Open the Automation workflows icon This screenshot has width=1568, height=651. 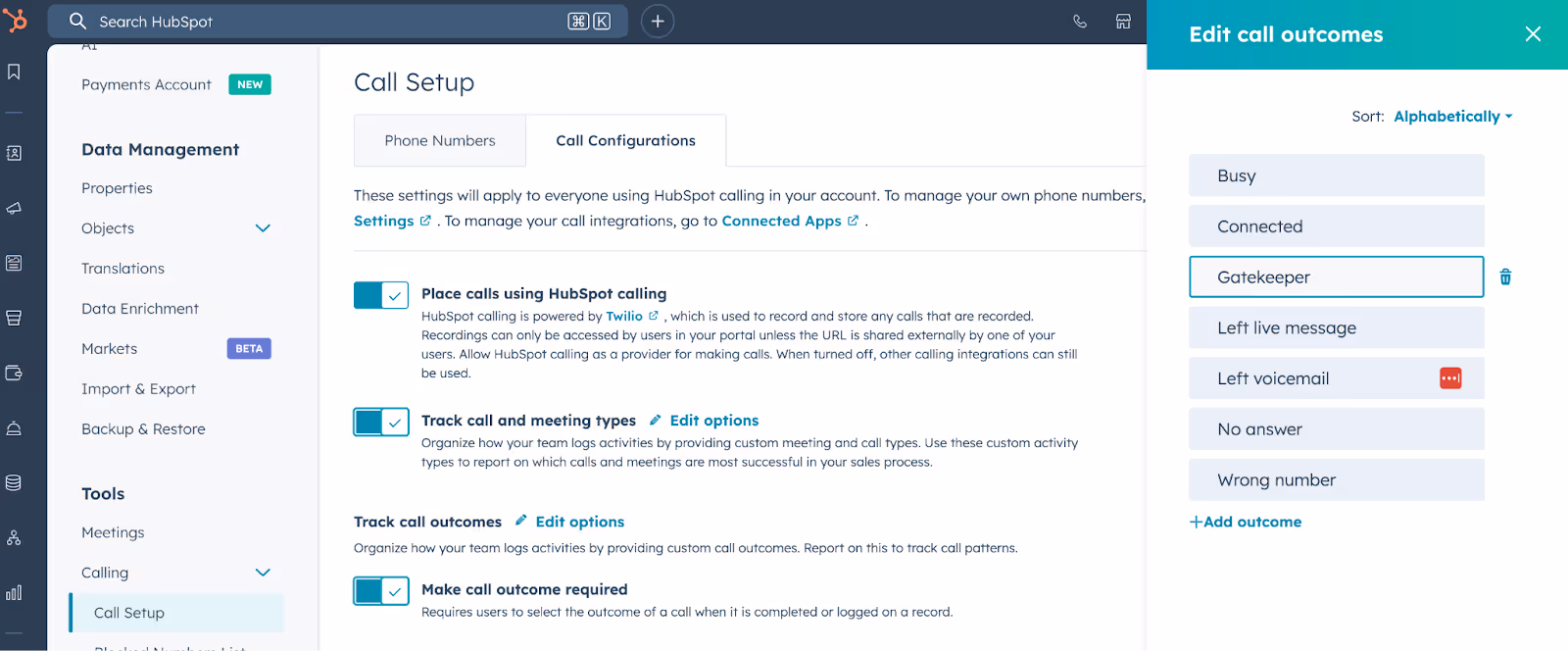coord(14,537)
